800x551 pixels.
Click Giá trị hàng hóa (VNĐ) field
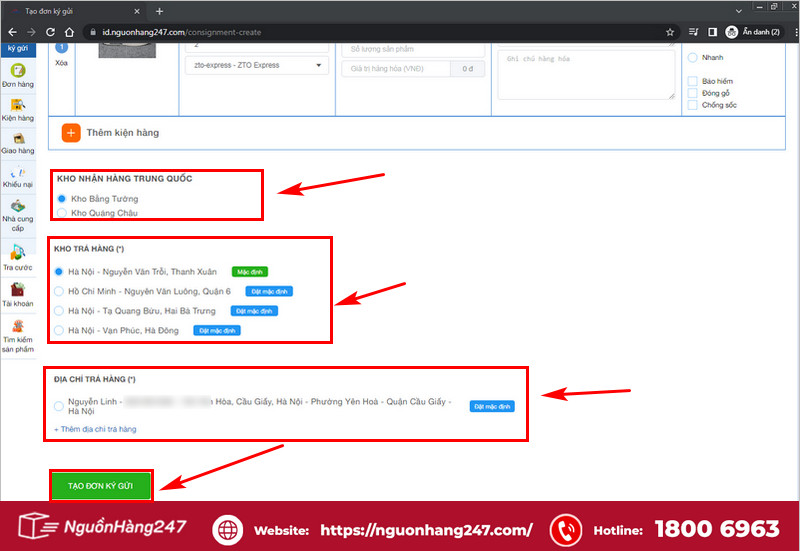396,69
